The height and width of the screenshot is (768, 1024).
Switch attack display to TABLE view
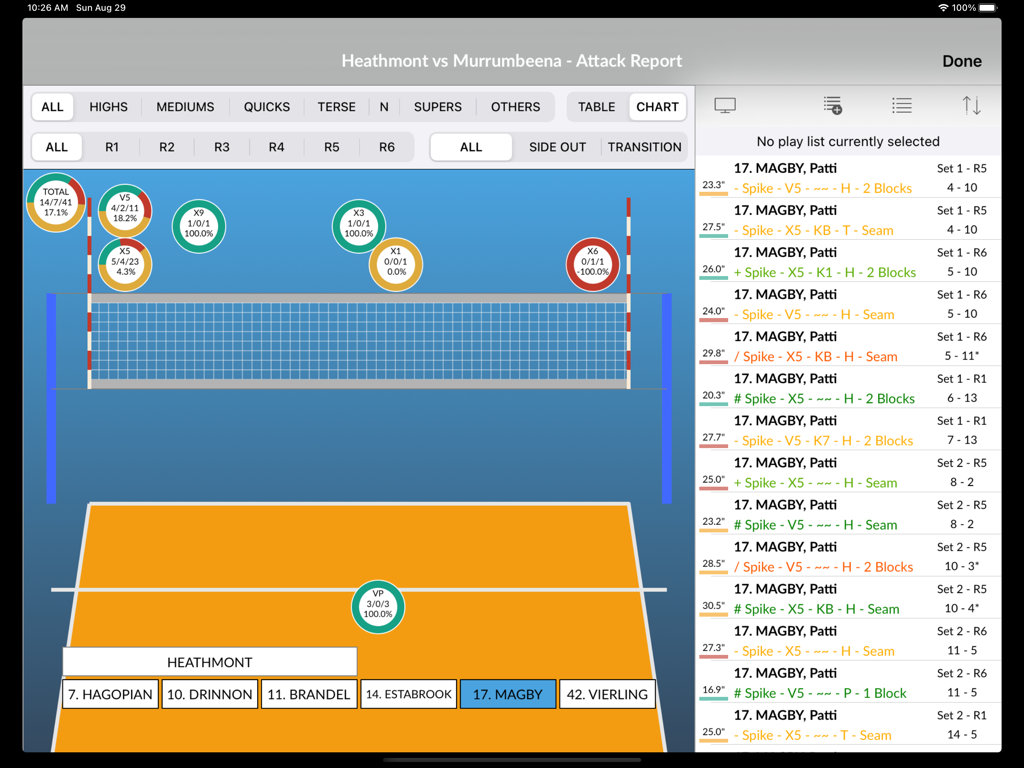[595, 106]
